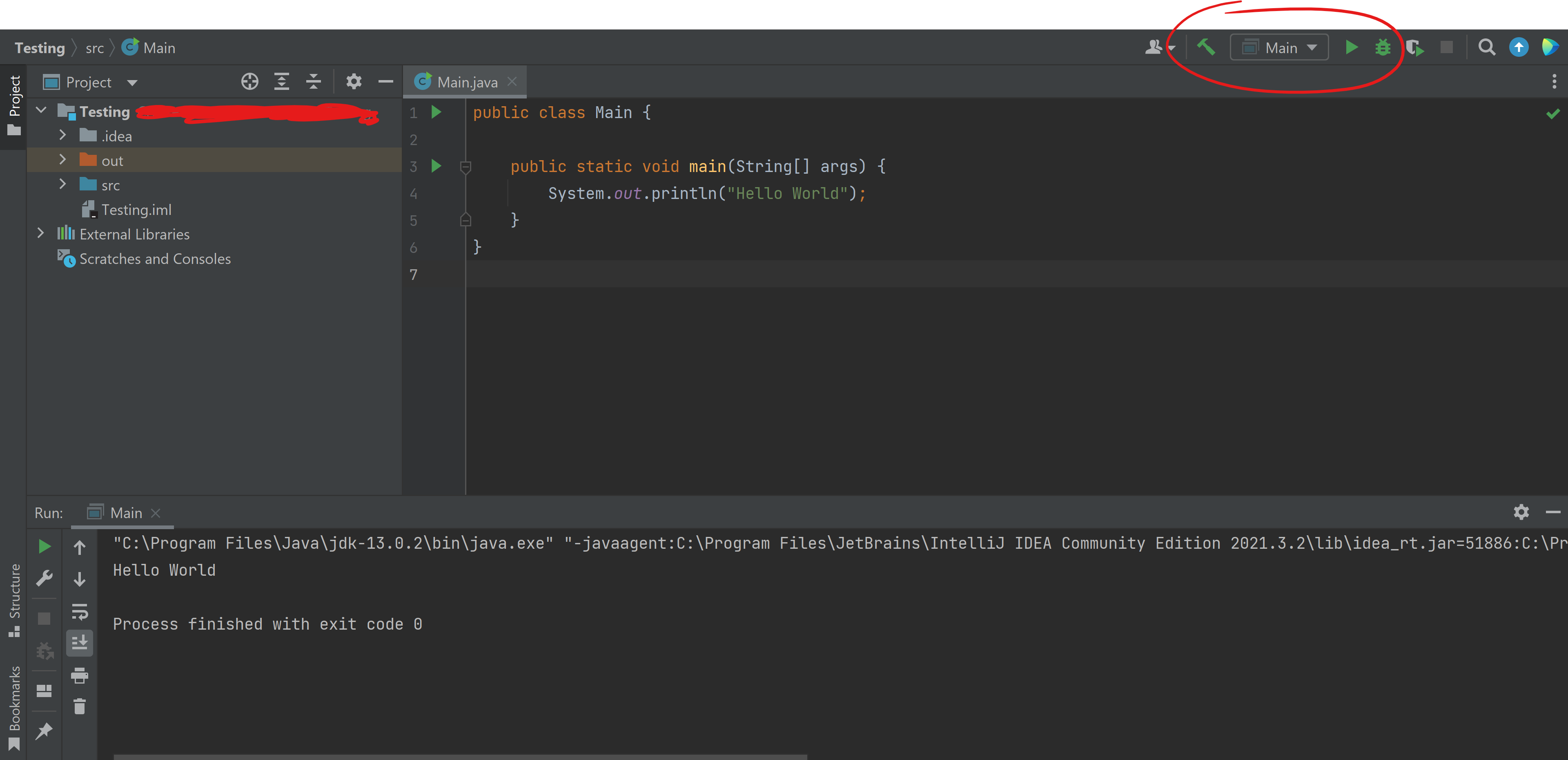Click the Down the Stack Trace arrow

coord(79,579)
